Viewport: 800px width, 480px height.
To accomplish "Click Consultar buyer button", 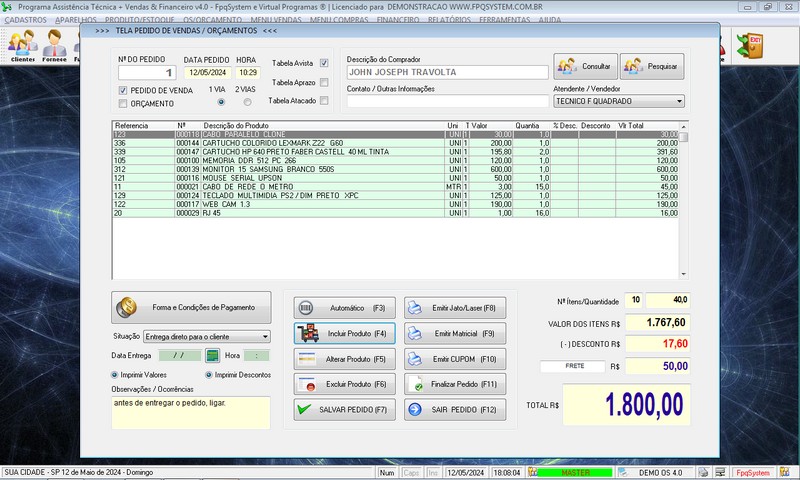I will click(x=585, y=66).
